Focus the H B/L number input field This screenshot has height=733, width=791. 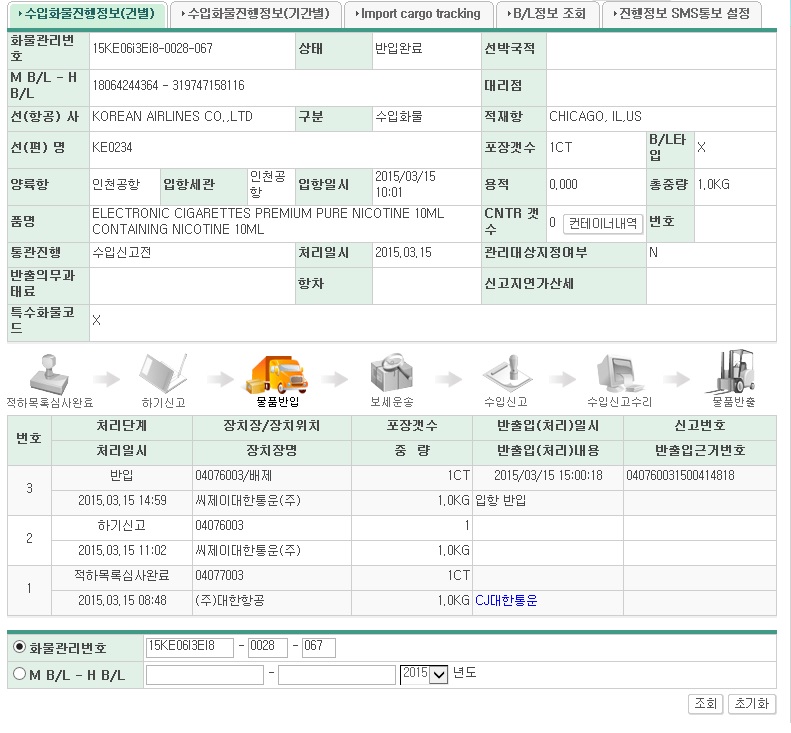336,674
